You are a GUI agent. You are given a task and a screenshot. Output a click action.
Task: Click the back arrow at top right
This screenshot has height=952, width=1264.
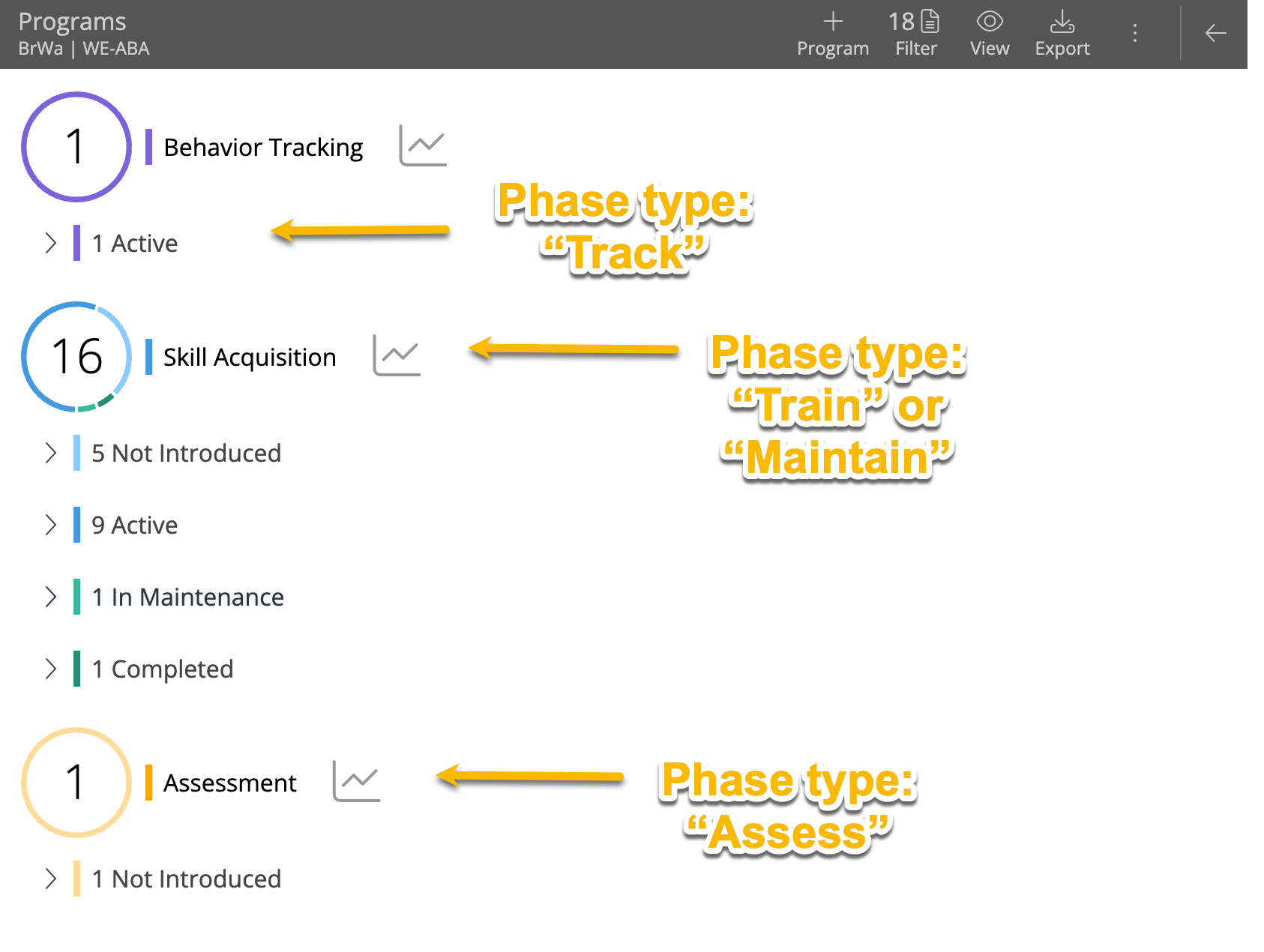coord(1215,33)
